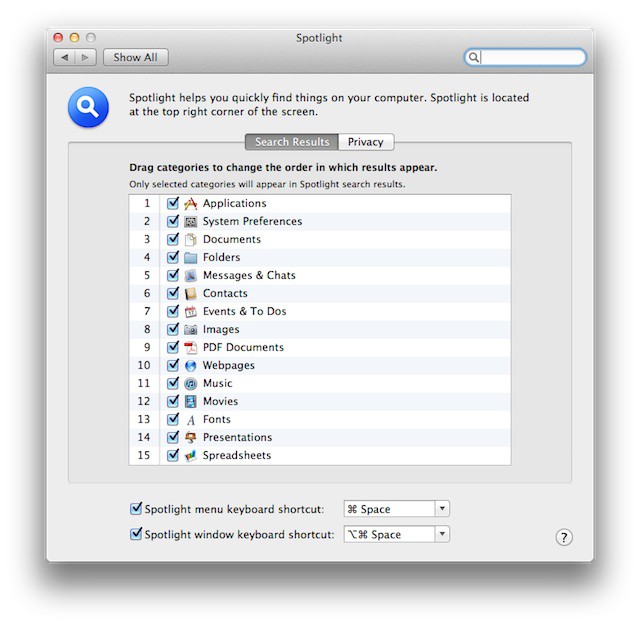
Task: Disable the Images category checkbox
Action: tap(173, 329)
